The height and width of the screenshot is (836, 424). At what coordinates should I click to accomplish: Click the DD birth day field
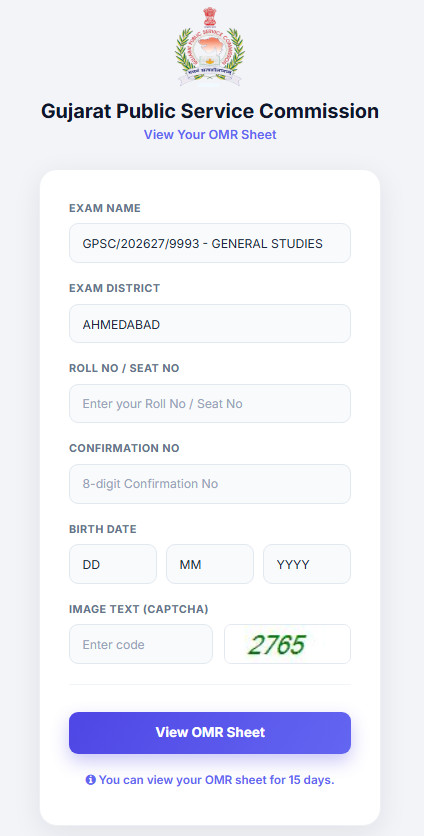pos(113,564)
